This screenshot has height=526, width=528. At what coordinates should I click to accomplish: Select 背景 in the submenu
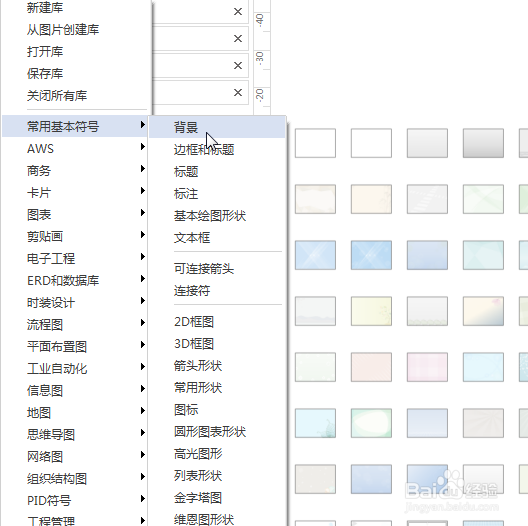218,127
